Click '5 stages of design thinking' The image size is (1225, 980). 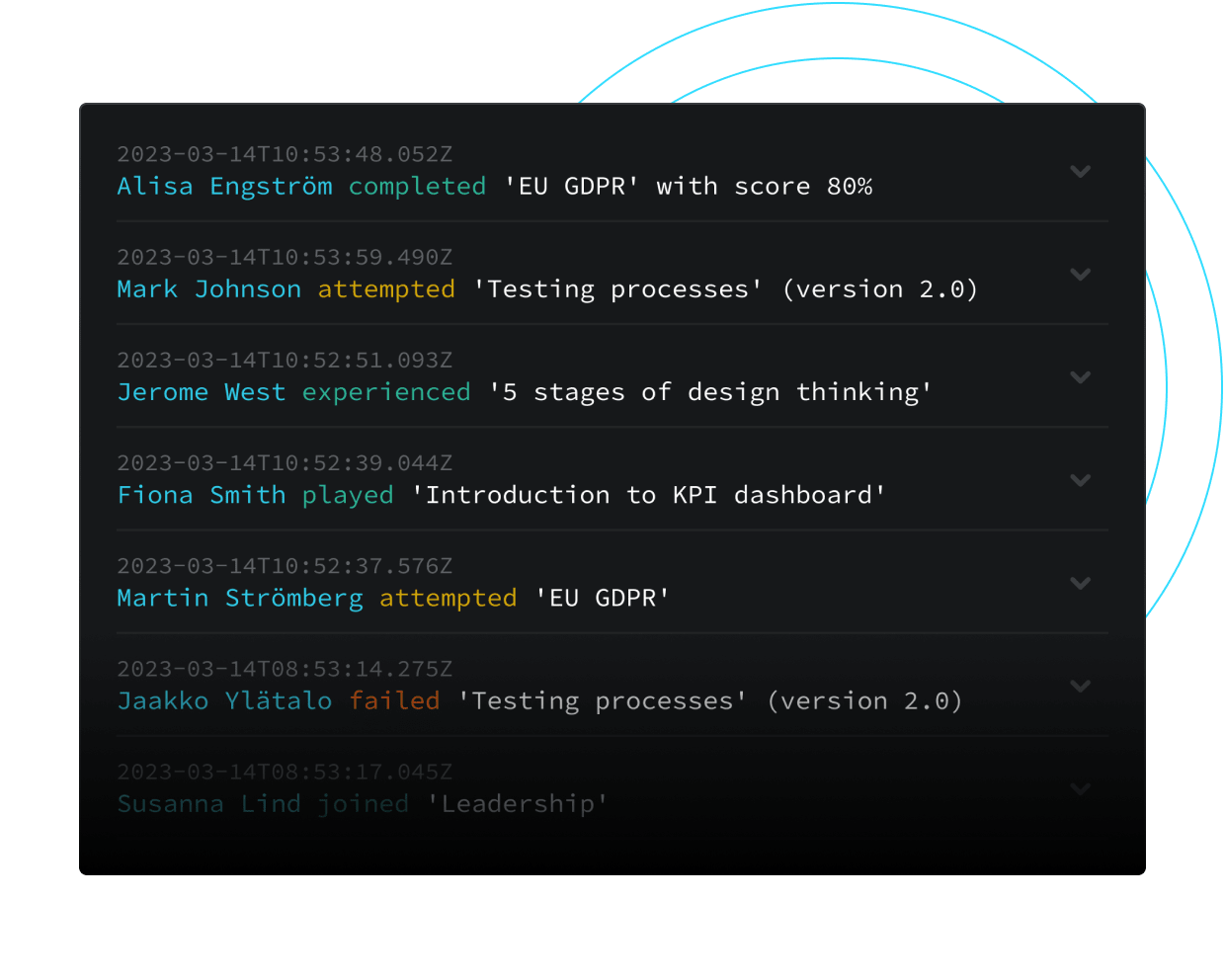(710, 392)
